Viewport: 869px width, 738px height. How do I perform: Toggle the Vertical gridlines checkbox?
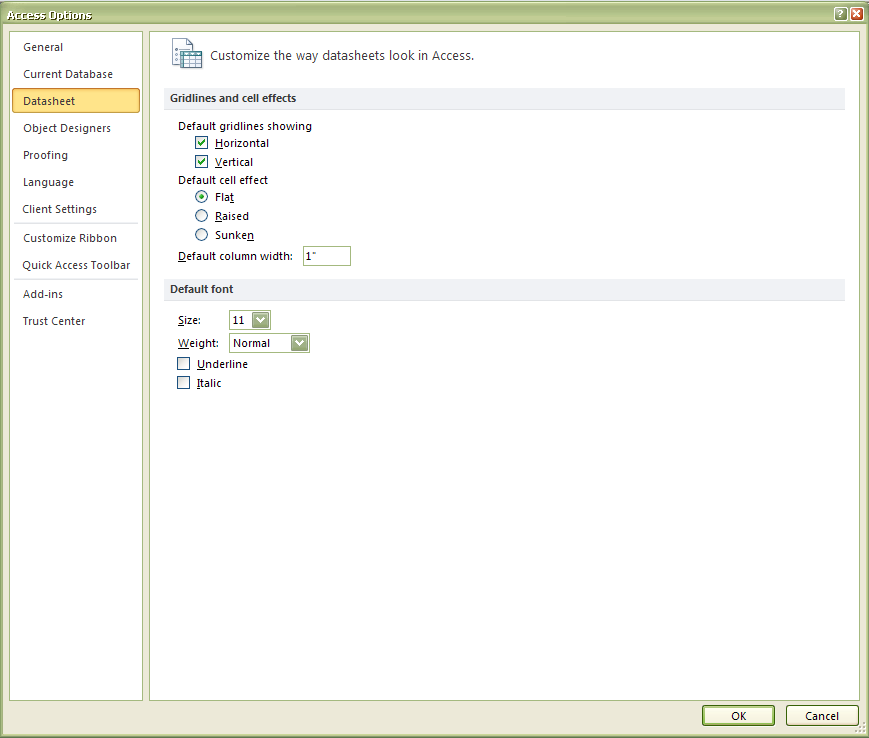tap(201, 162)
